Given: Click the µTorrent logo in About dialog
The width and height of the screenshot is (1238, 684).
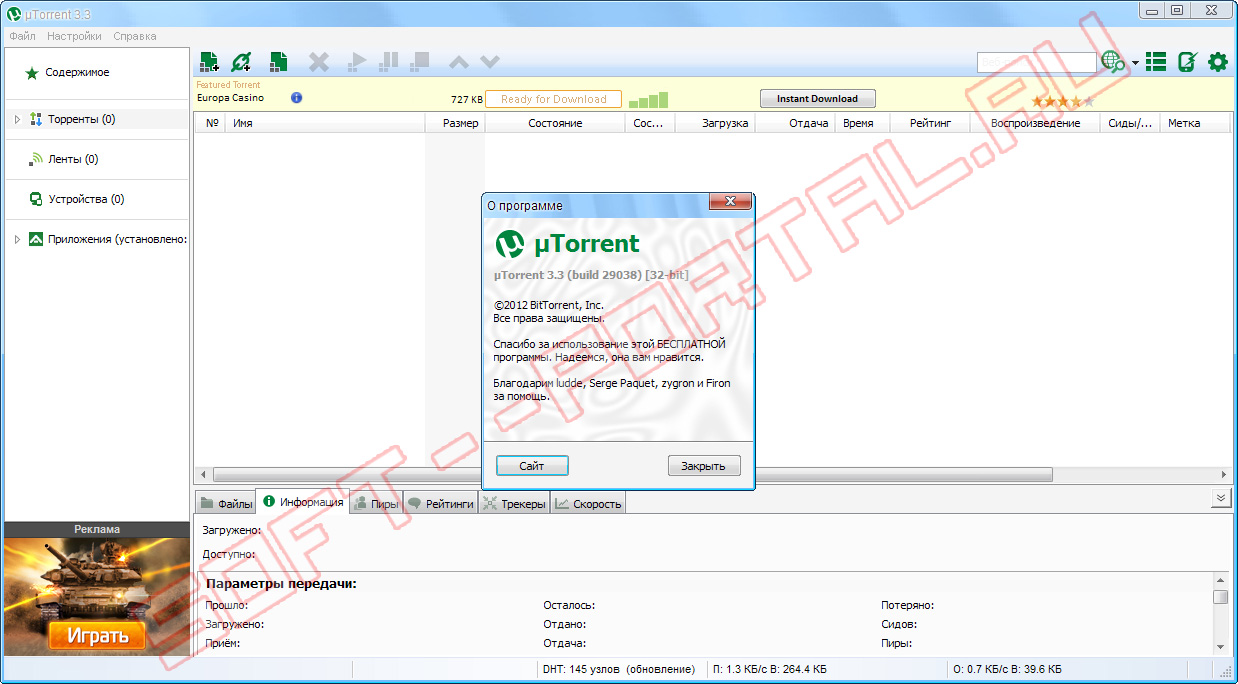Looking at the screenshot, I should pyautogui.click(x=568, y=244).
